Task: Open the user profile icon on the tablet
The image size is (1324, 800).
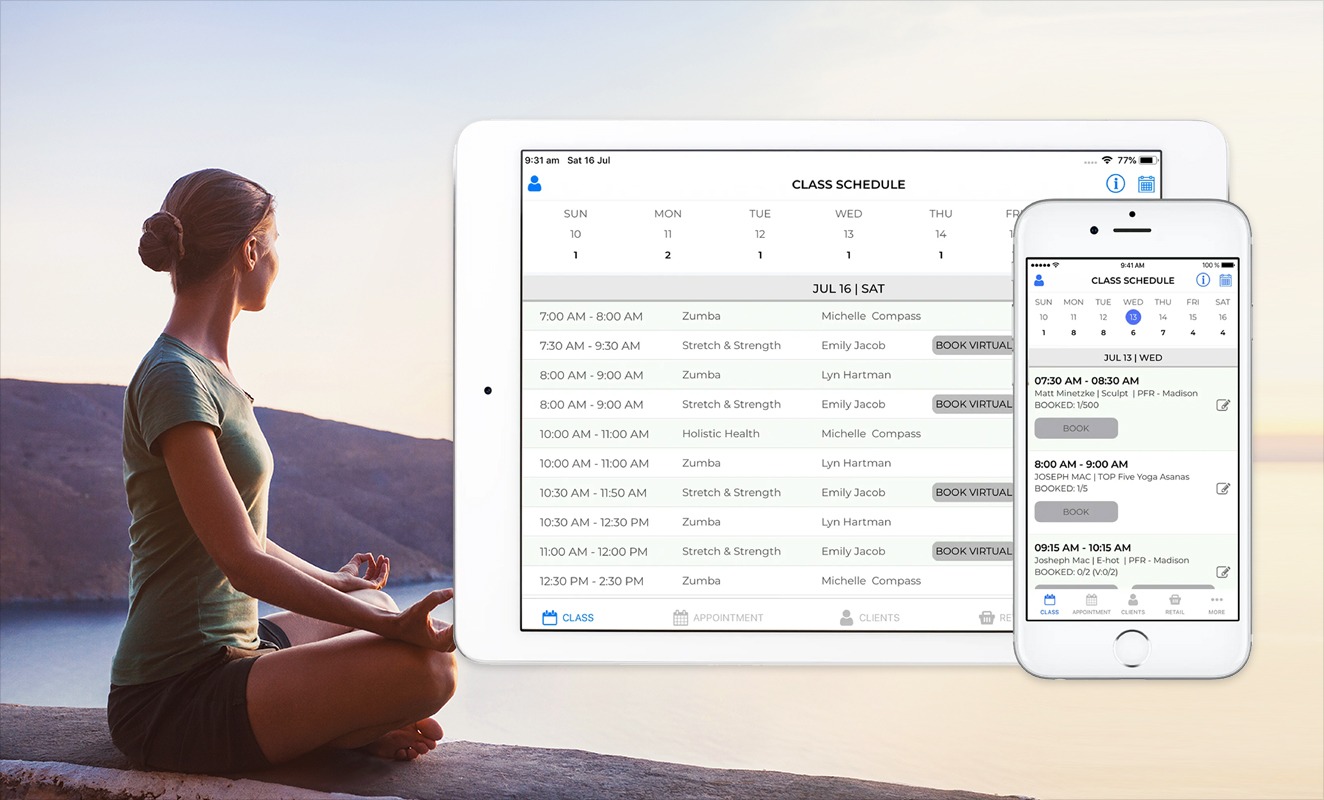Action: tap(535, 183)
